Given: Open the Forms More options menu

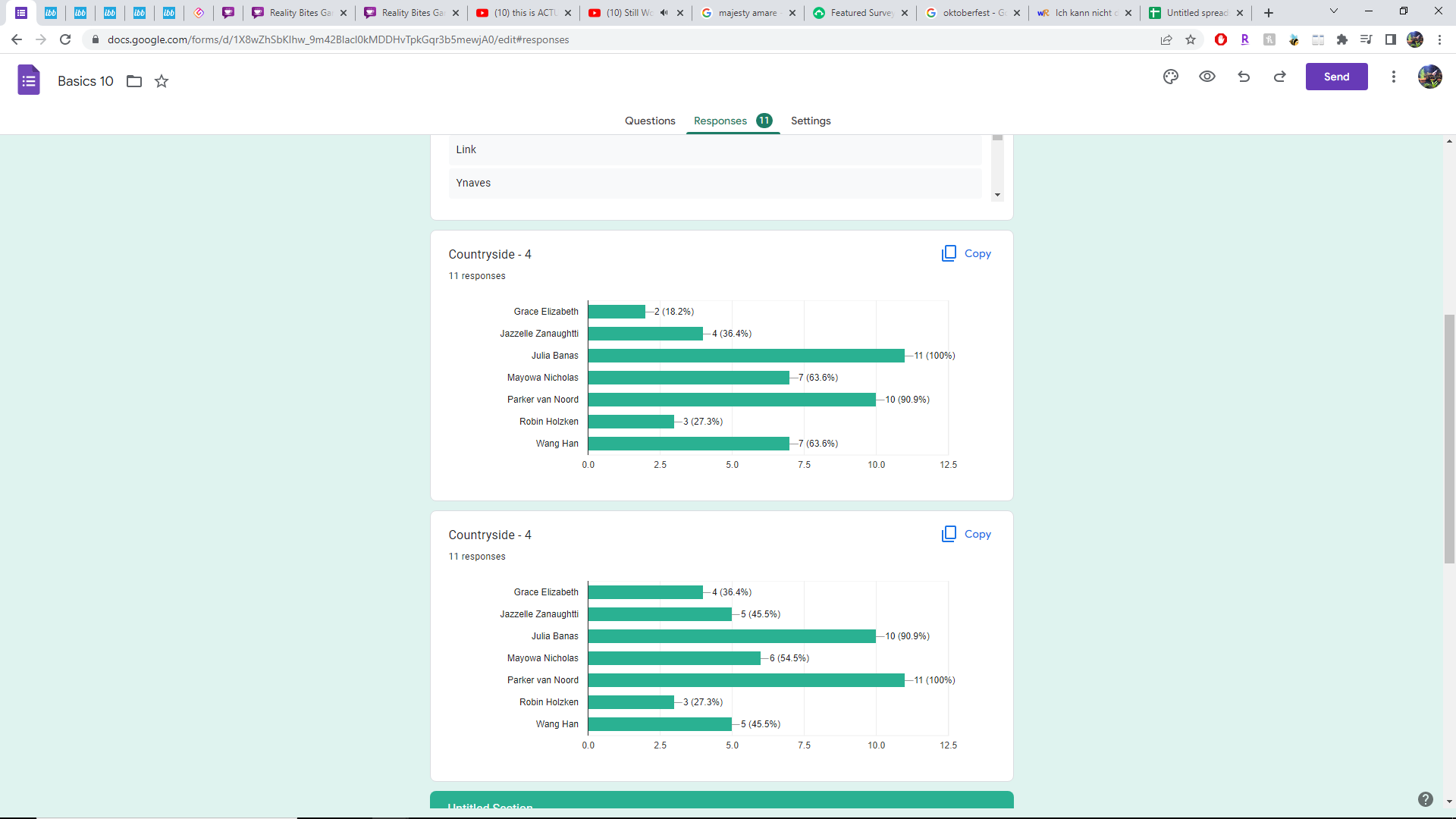Looking at the screenshot, I should pyautogui.click(x=1393, y=77).
